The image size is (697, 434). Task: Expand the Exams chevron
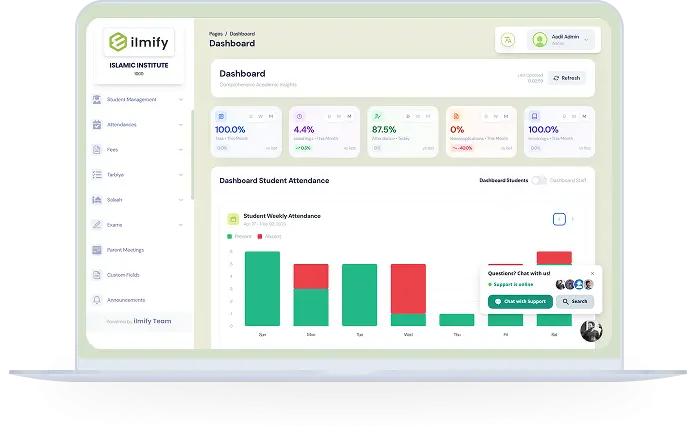click(x=180, y=225)
